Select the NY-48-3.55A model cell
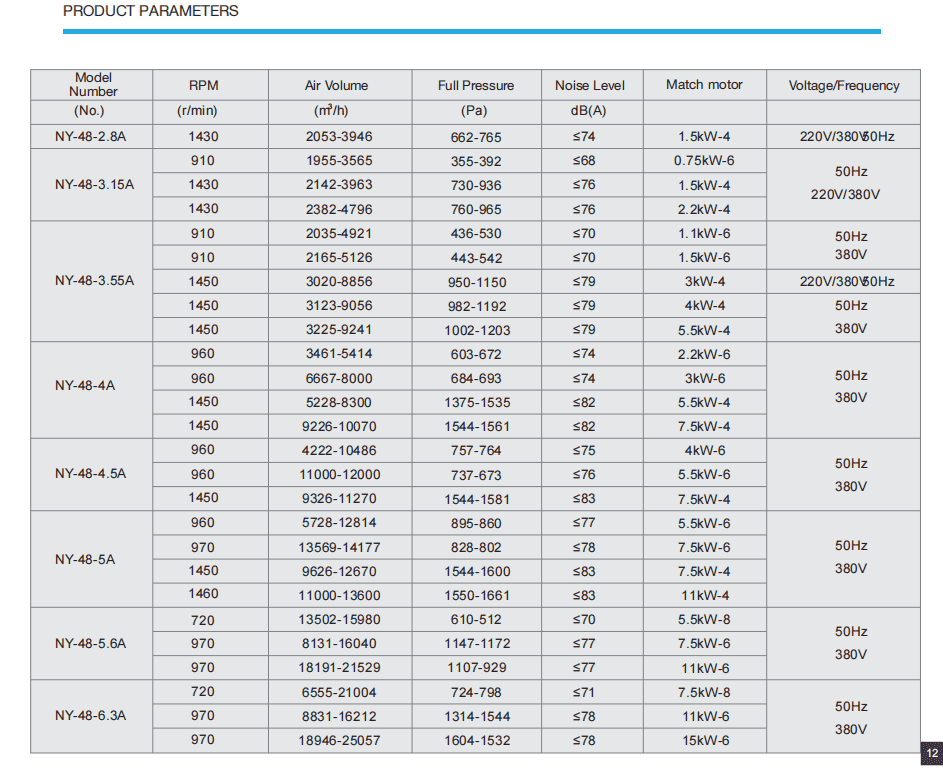943x777 pixels. tap(91, 281)
